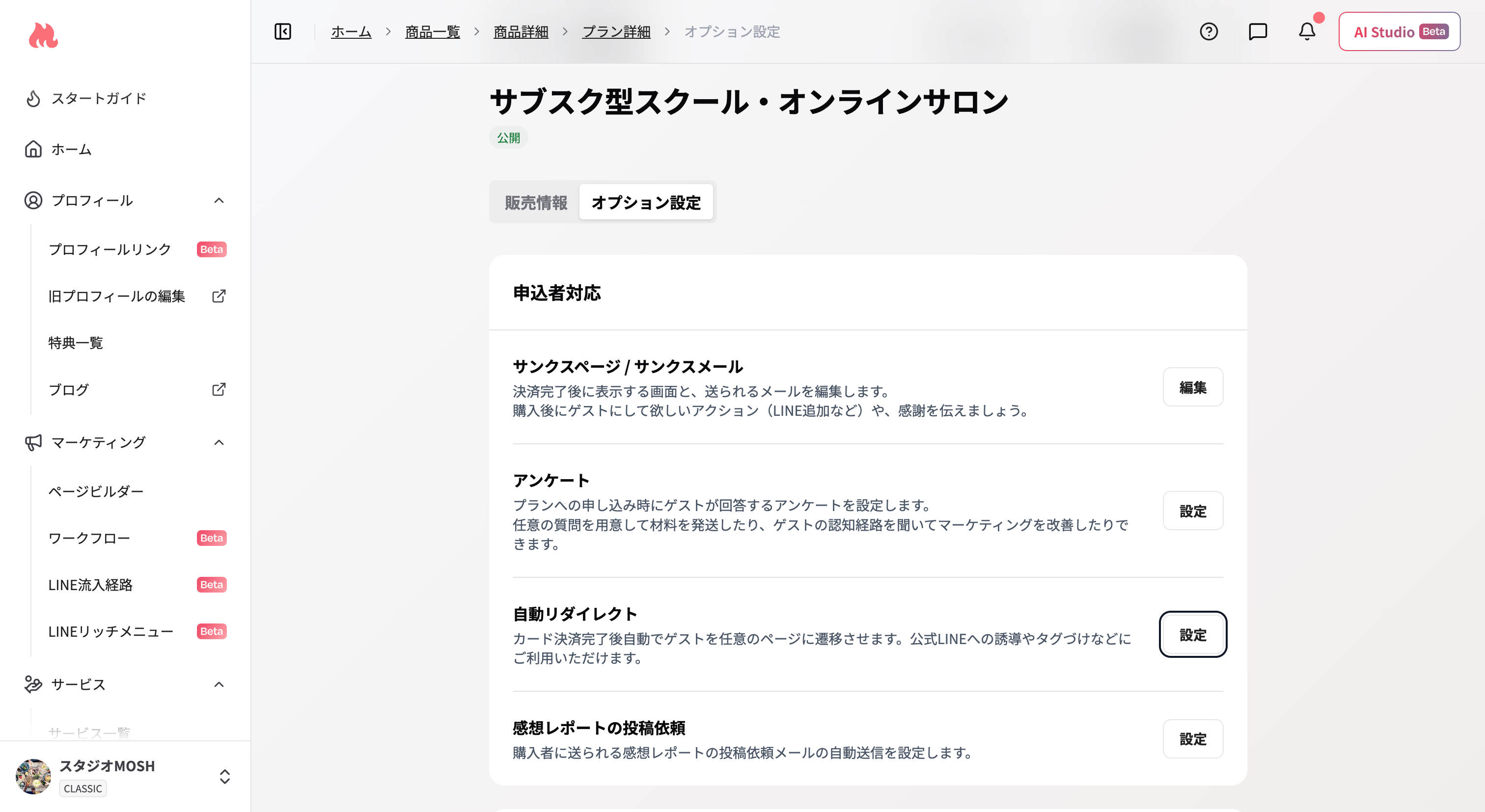Click the Start Guide flame icon
This screenshot has width=1485, height=812.
[x=33, y=99]
